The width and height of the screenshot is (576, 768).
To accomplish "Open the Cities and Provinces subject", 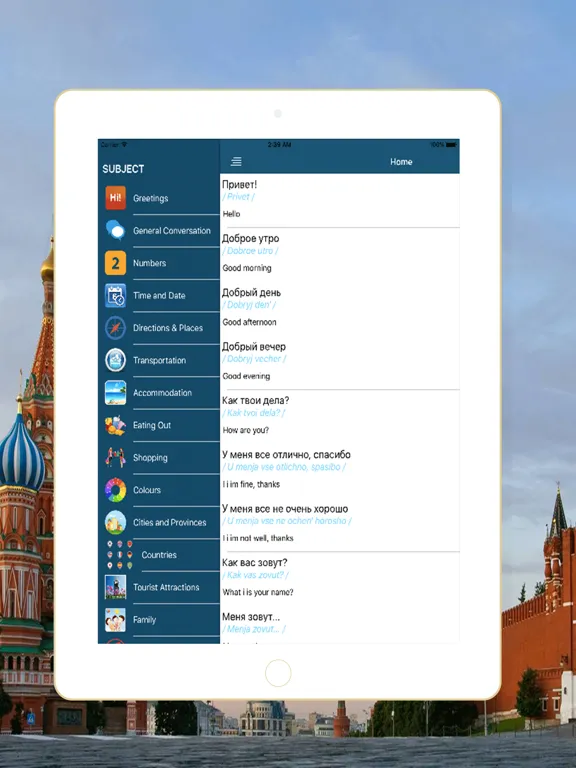I will click(159, 522).
